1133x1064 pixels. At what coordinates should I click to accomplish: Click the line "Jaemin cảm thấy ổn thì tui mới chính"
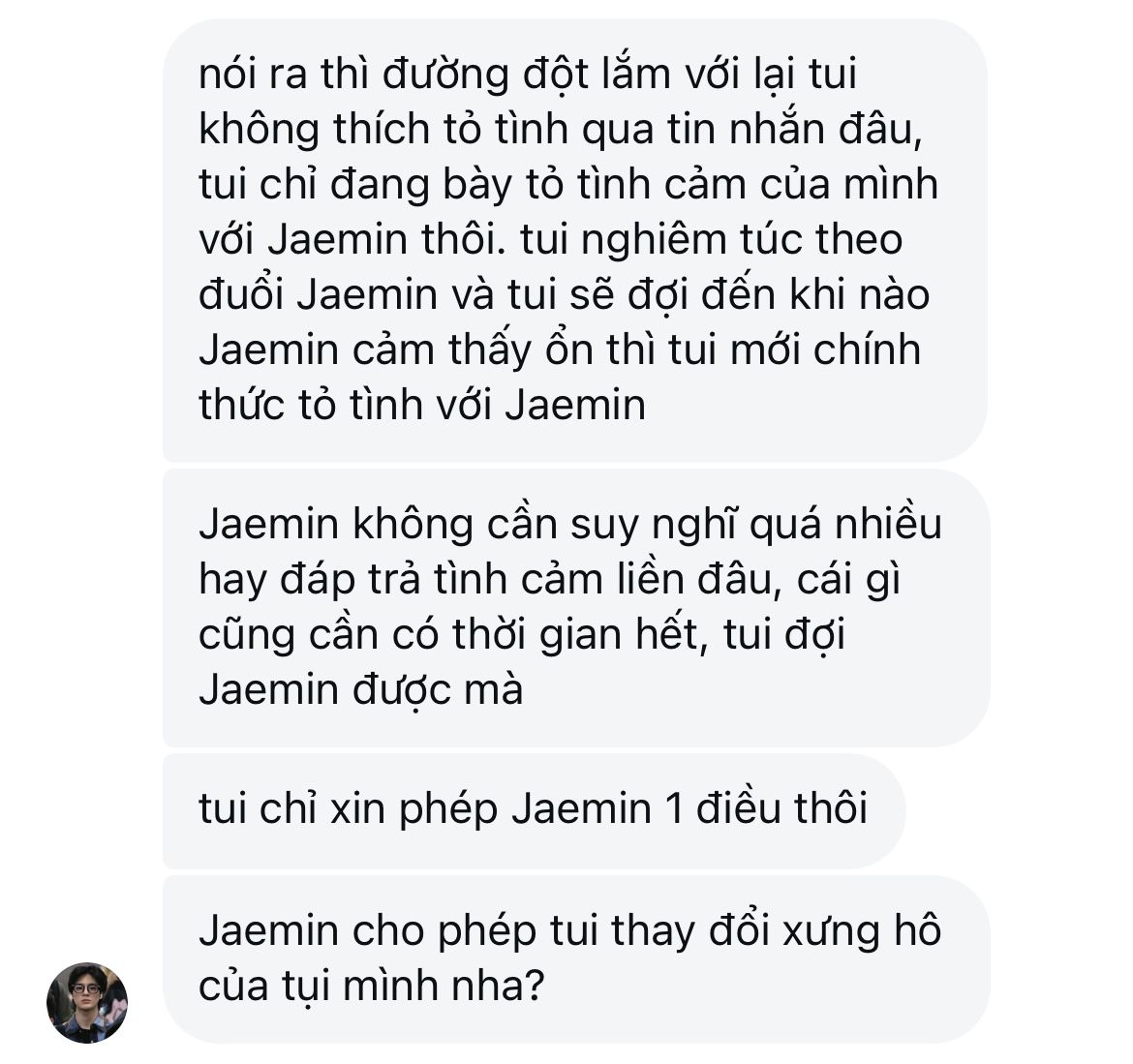pos(560,350)
